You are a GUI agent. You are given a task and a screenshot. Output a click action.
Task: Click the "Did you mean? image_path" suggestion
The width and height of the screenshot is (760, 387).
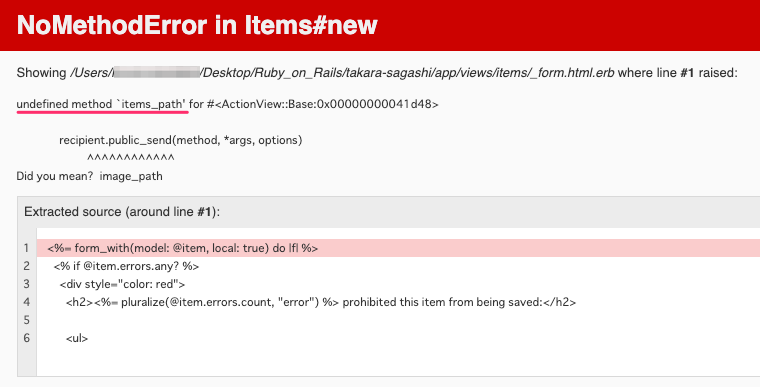tap(90, 176)
